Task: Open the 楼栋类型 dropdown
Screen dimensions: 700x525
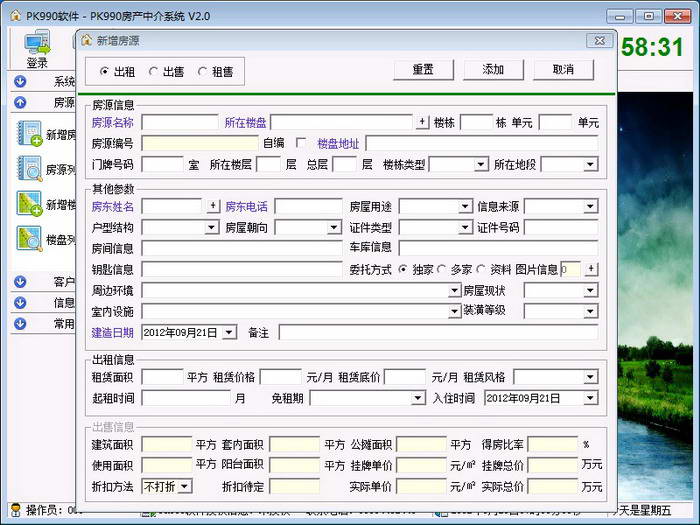Action: 480,164
